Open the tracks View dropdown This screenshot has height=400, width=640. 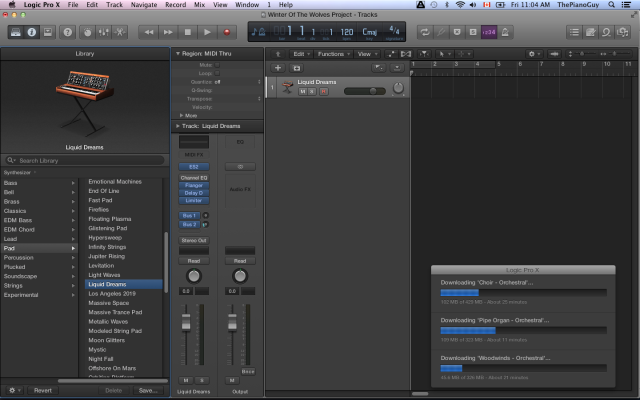(x=367, y=54)
